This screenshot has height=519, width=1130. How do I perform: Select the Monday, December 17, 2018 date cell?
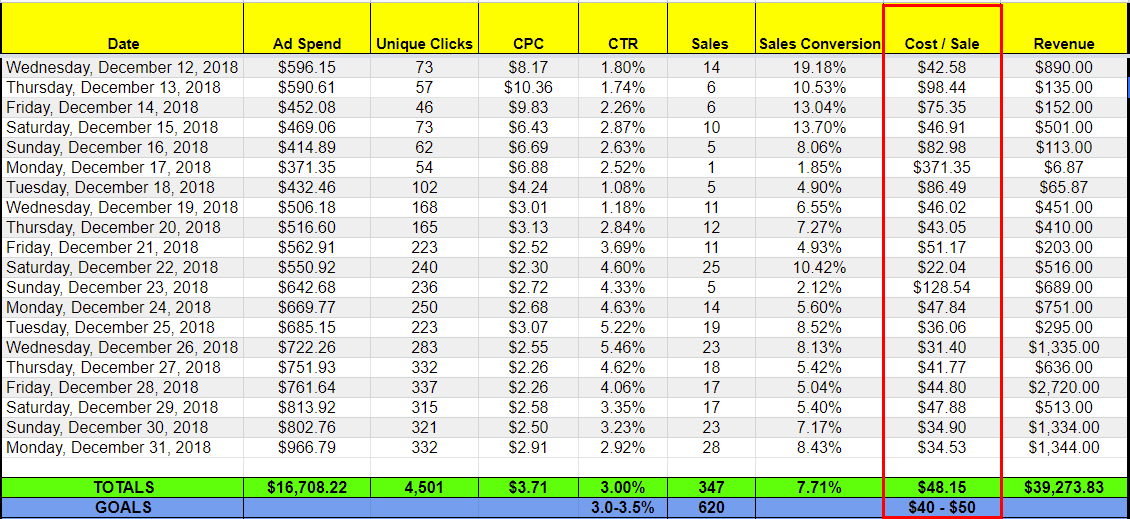click(x=123, y=167)
